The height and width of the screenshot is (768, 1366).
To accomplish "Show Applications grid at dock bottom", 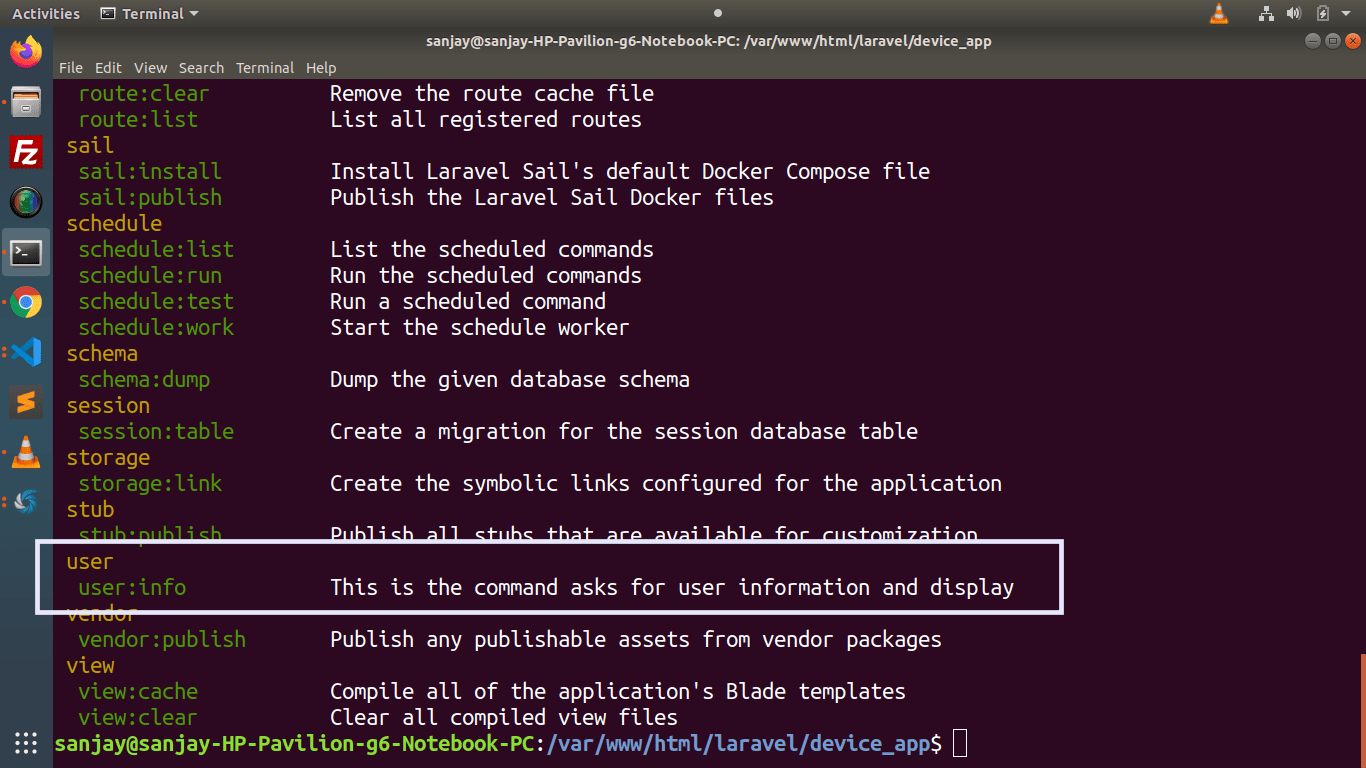I will [x=26, y=743].
